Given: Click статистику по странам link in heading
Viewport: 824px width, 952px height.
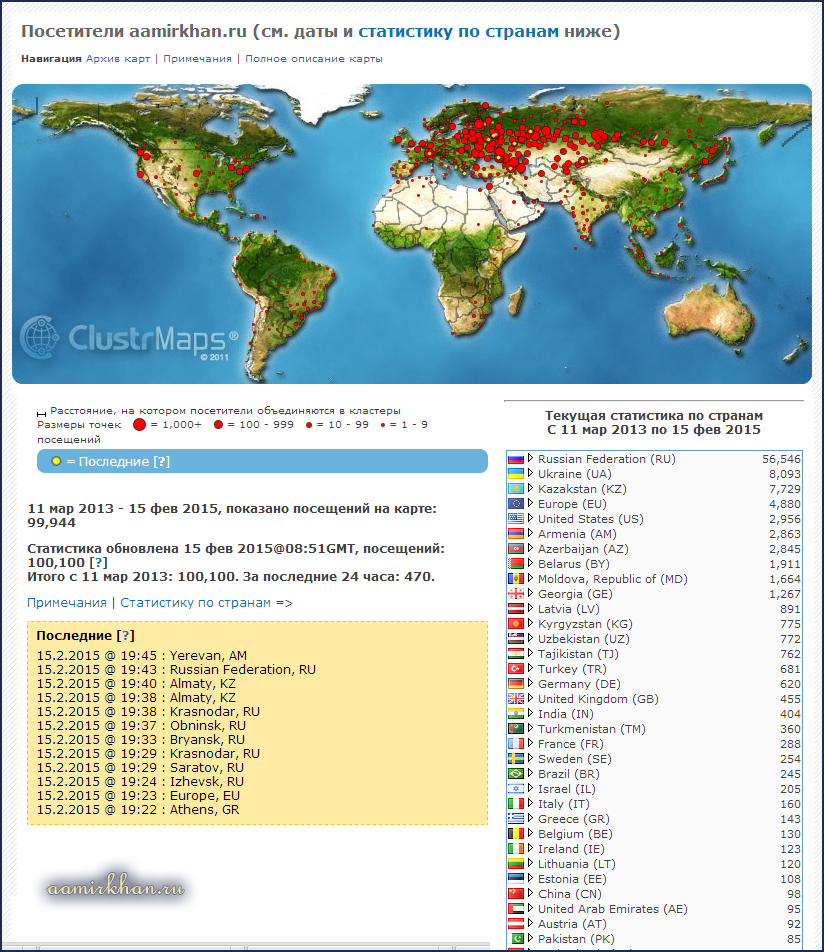Looking at the screenshot, I should [458, 32].
